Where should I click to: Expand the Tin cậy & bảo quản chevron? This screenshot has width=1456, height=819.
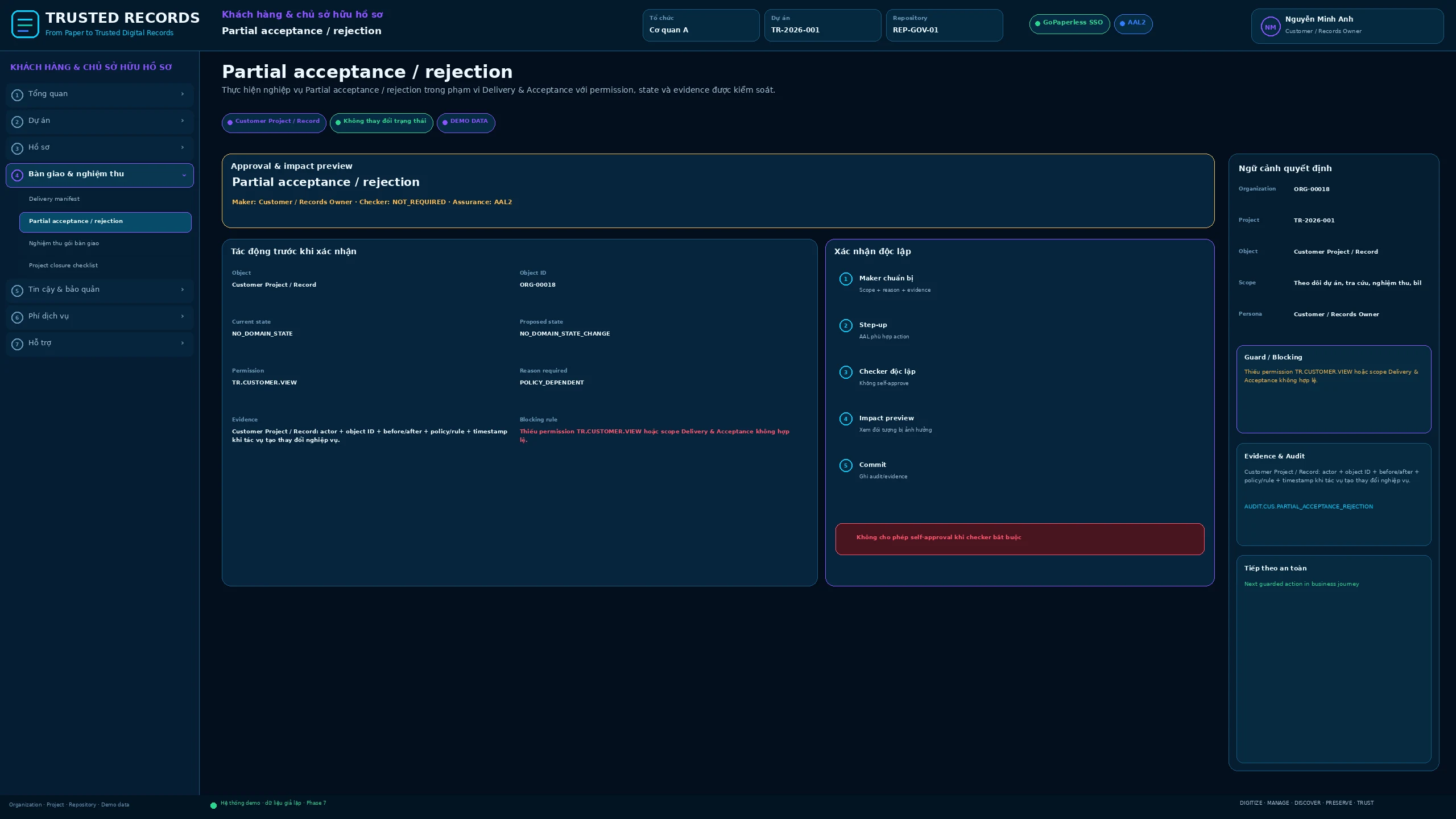183,289
